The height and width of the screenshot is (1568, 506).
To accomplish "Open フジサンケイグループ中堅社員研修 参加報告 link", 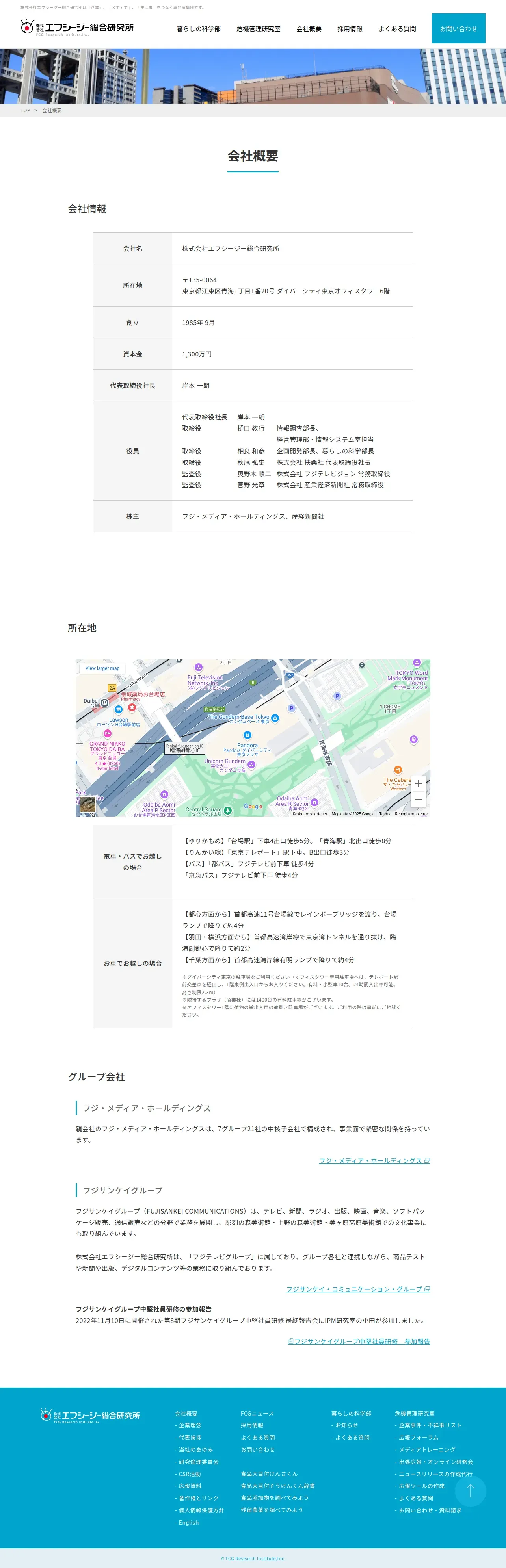I will tap(359, 1342).
